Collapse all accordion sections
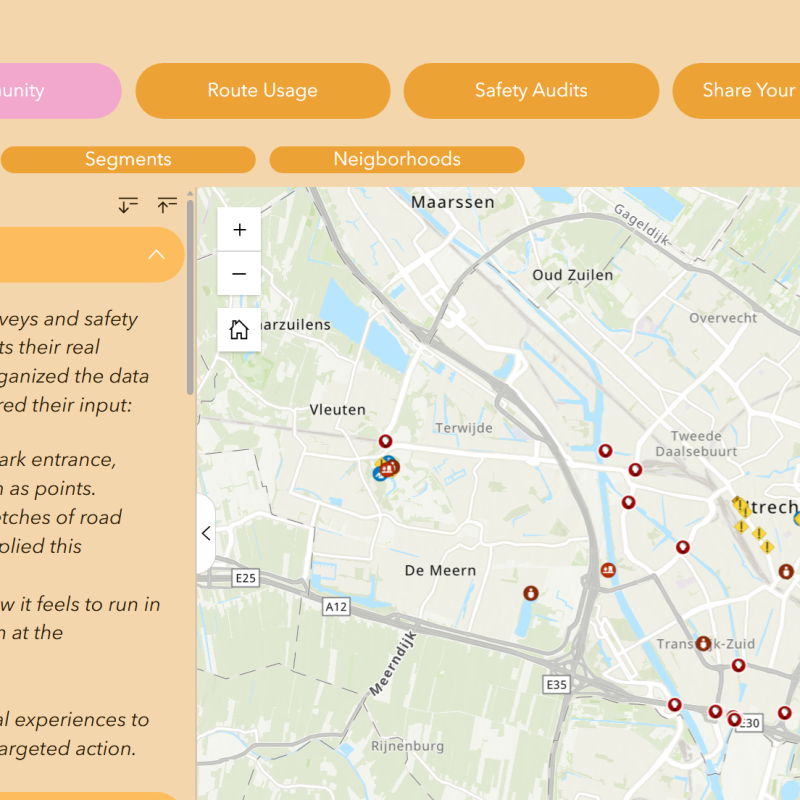This screenshot has width=800, height=800. [x=167, y=205]
